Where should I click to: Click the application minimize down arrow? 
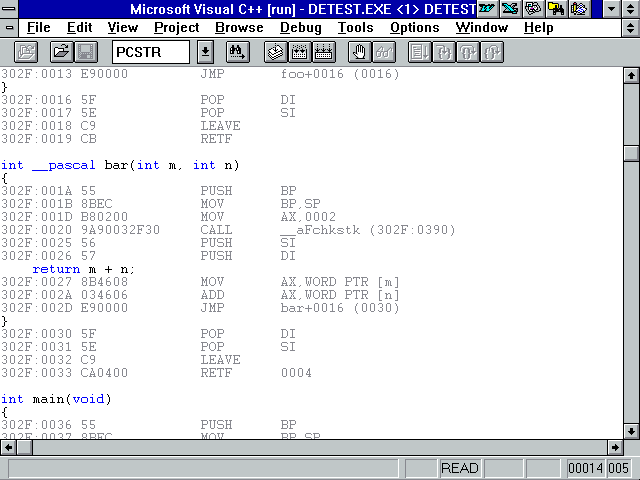pyautogui.click(x=611, y=9)
